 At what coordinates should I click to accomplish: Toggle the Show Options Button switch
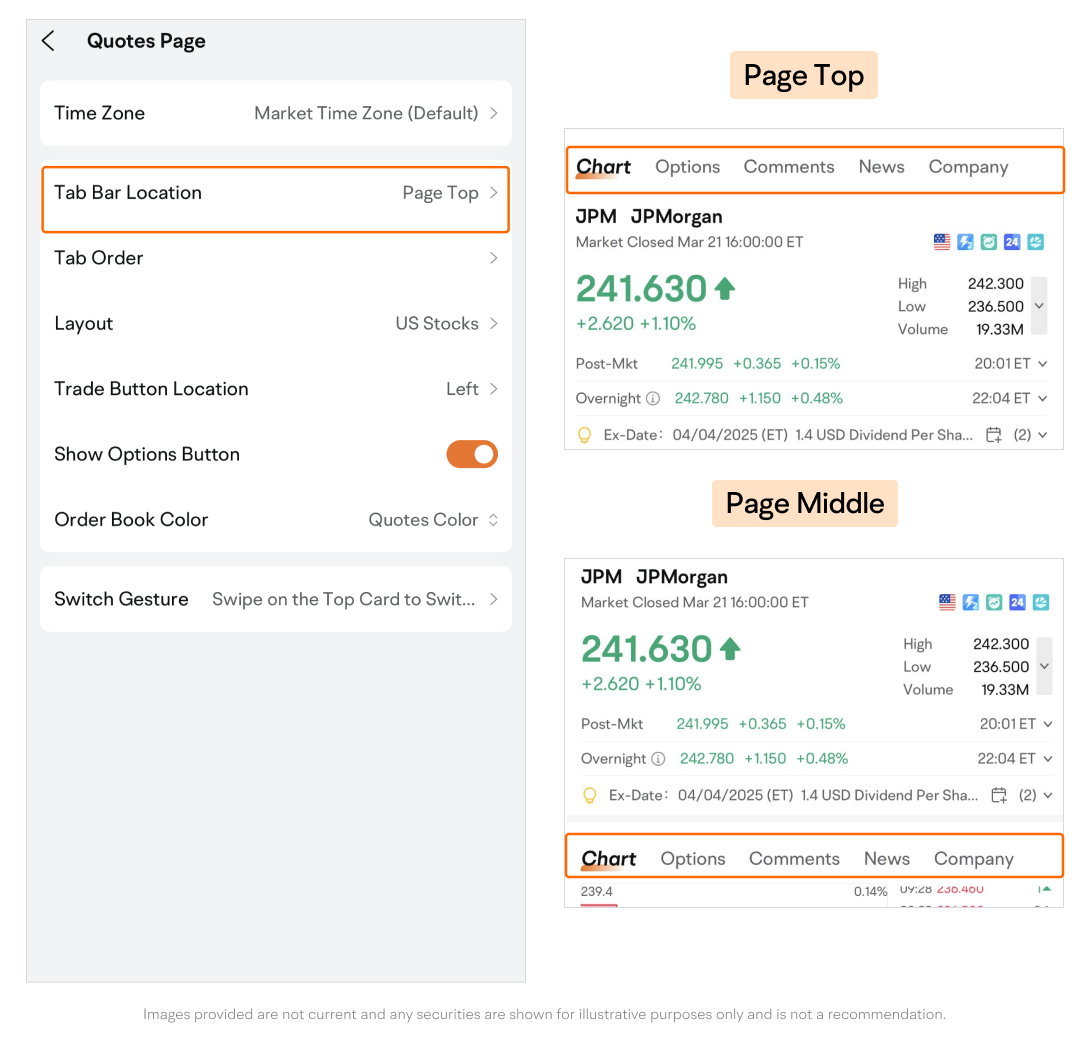tap(471, 454)
